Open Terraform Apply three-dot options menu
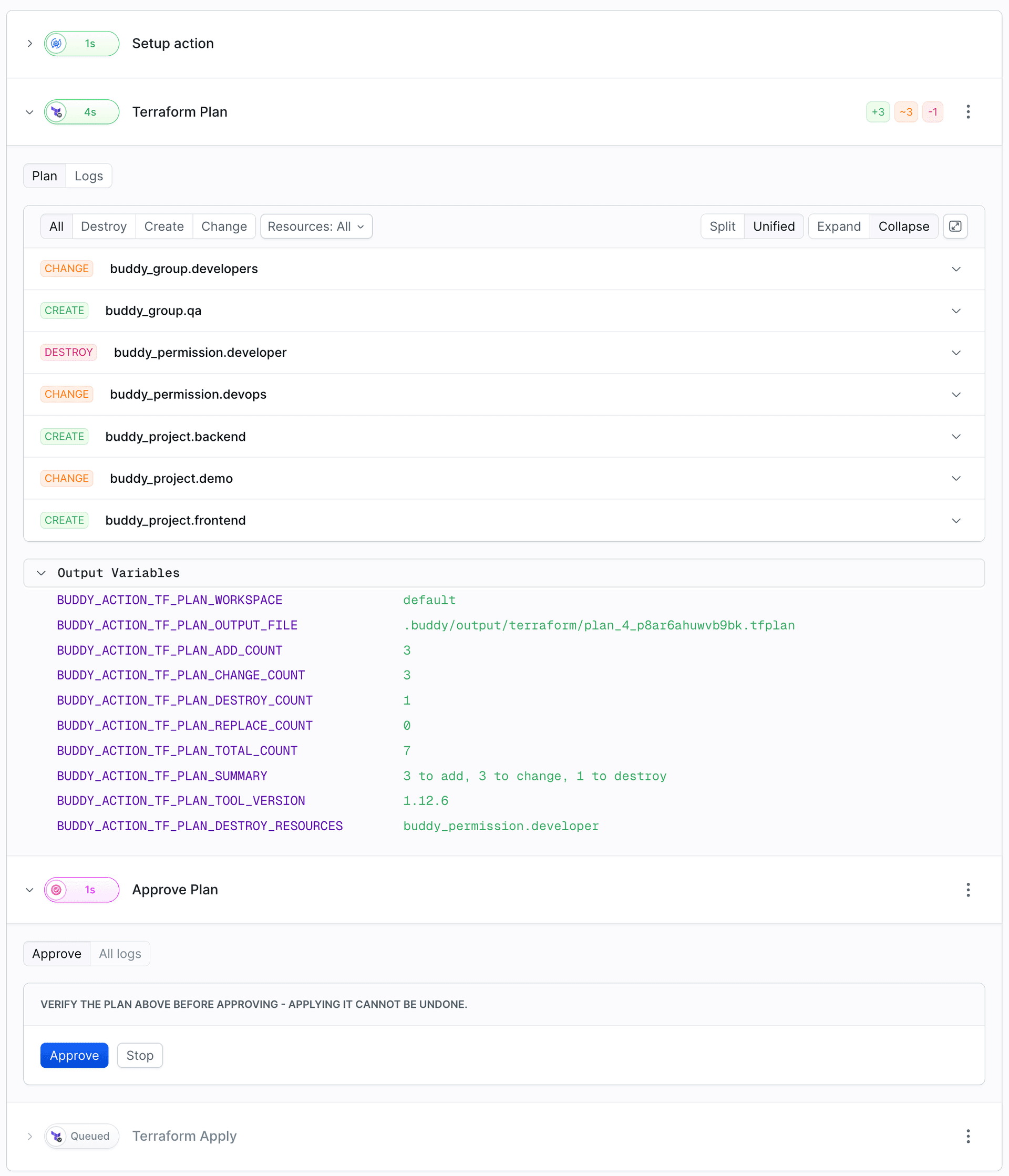 [968, 1136]
